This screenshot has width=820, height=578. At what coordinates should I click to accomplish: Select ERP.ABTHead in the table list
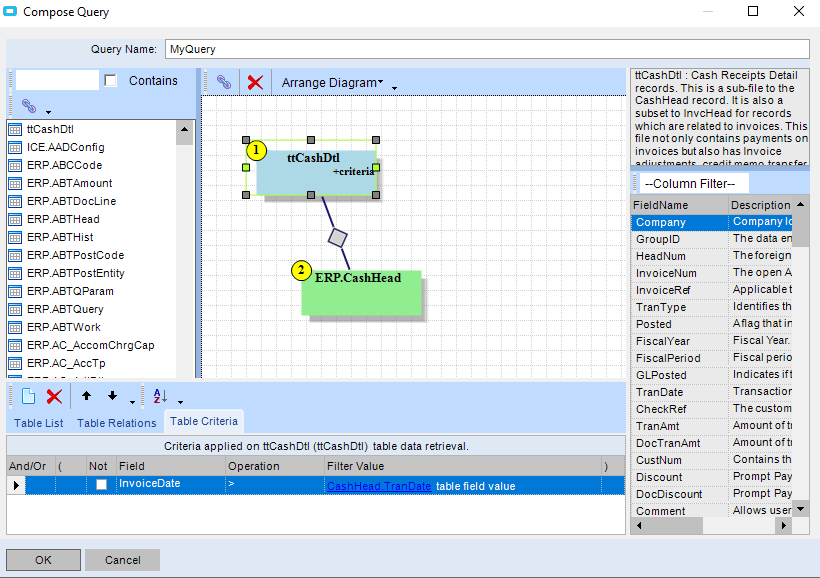point(63,219)
